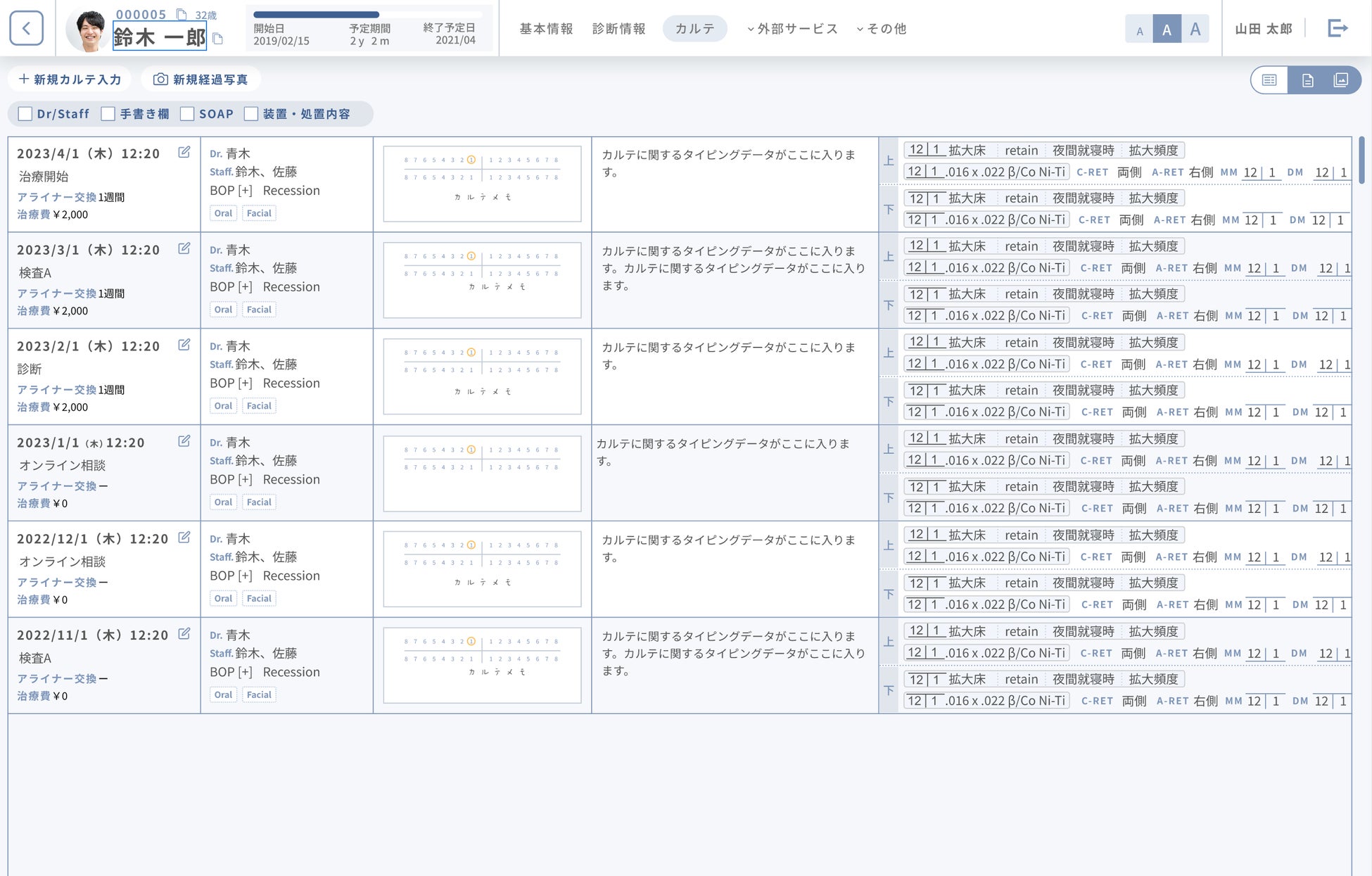The image size is (1372, 876).
Task: Go to the 診断情報 tab
Action: [x=618, y=29]
